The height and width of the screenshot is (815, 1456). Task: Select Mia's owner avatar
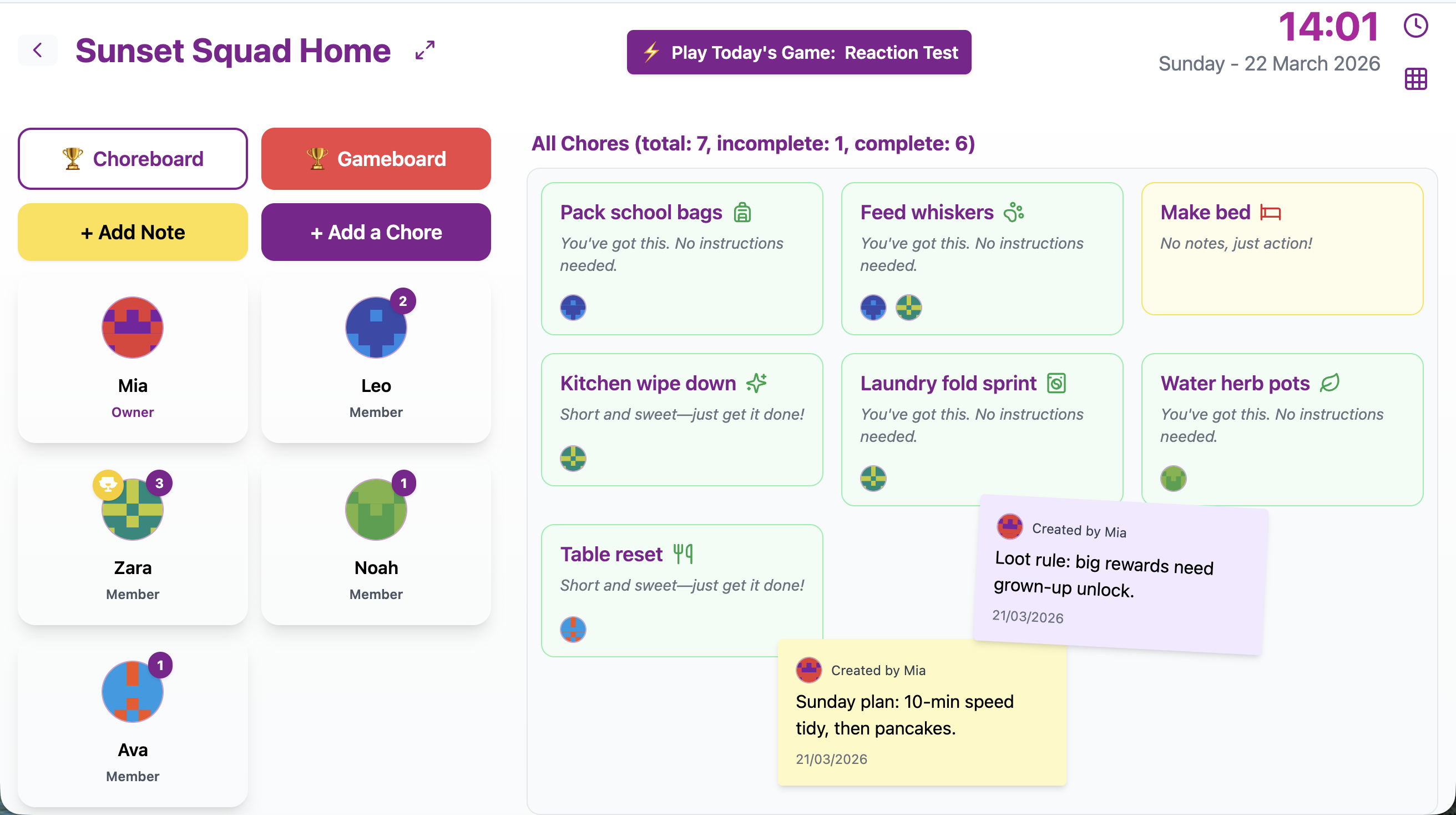pos(132,327)
